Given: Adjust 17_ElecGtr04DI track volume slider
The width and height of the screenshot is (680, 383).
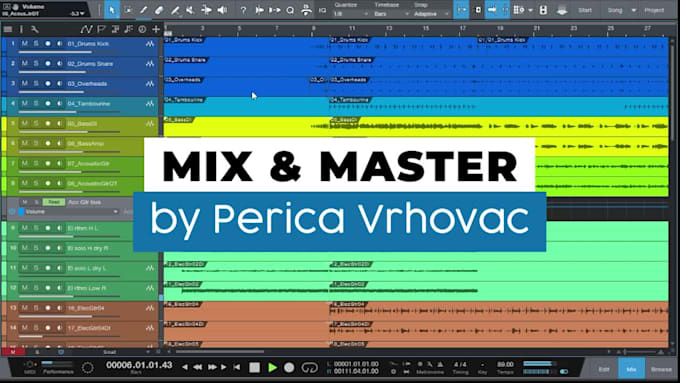Looking at the screenshot, I should pos(69,337).
